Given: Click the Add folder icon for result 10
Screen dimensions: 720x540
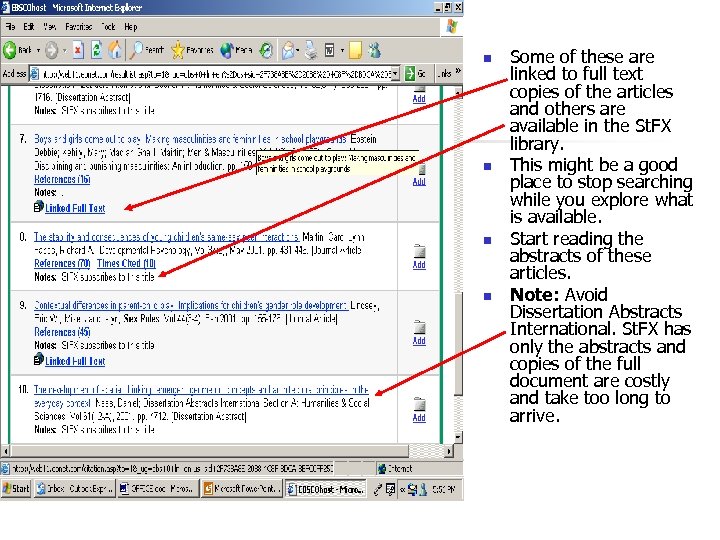Looking at the screenshot, I should 419,404.
